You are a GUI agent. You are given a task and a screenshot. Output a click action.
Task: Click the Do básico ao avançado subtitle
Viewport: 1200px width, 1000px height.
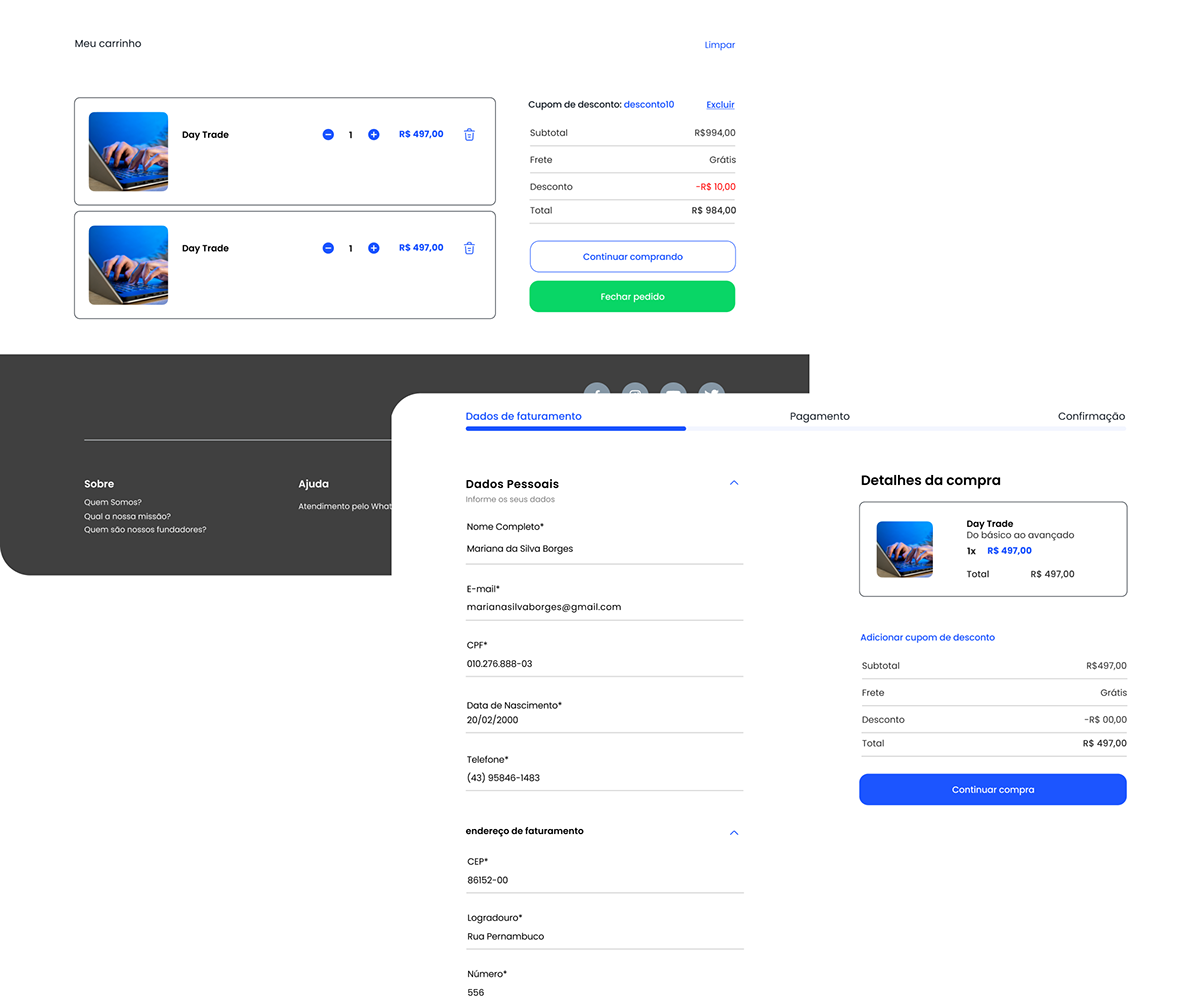1020,536
